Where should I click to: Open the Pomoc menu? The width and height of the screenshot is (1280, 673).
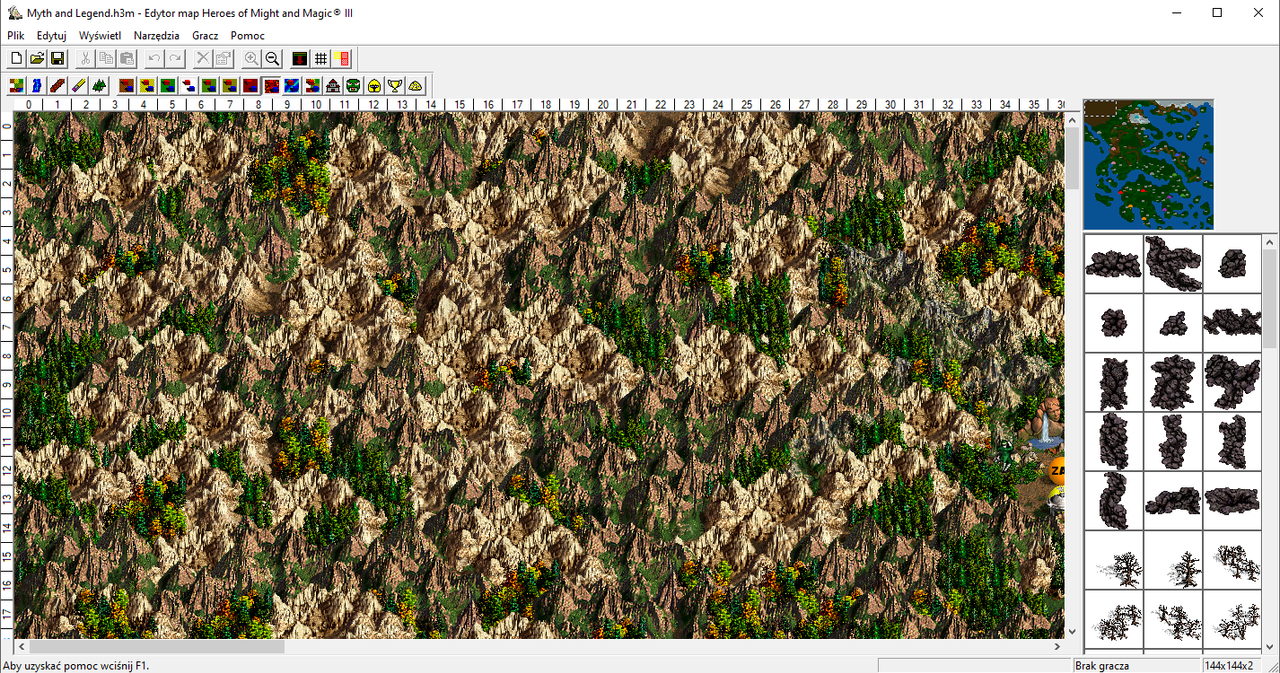pos(247,35)
